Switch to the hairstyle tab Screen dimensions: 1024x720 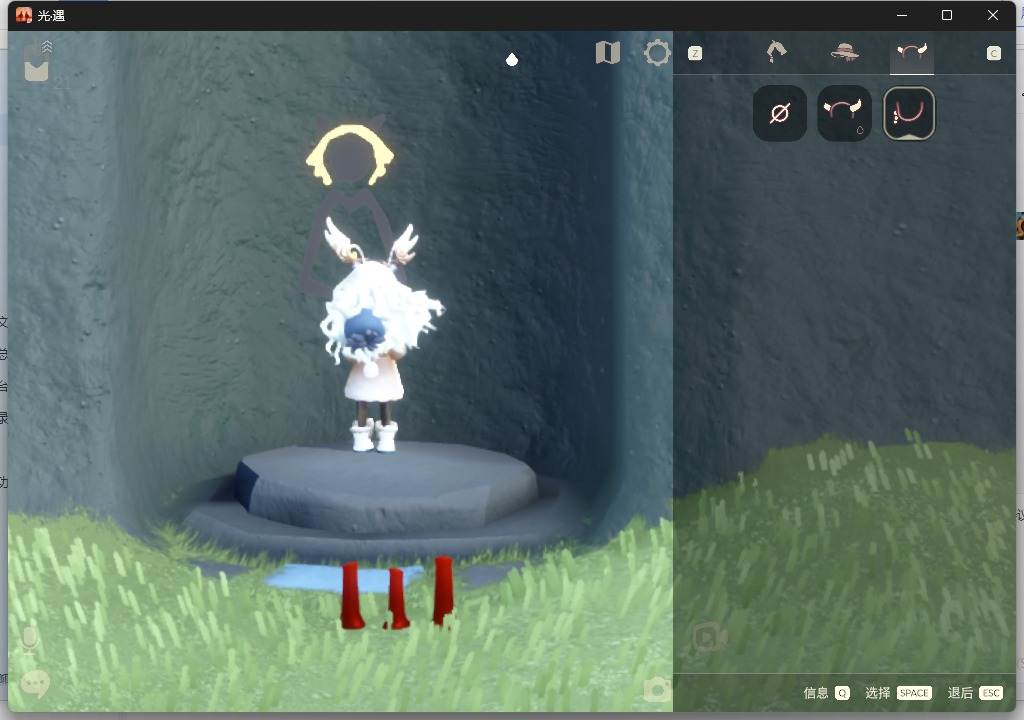pos(776,52)
